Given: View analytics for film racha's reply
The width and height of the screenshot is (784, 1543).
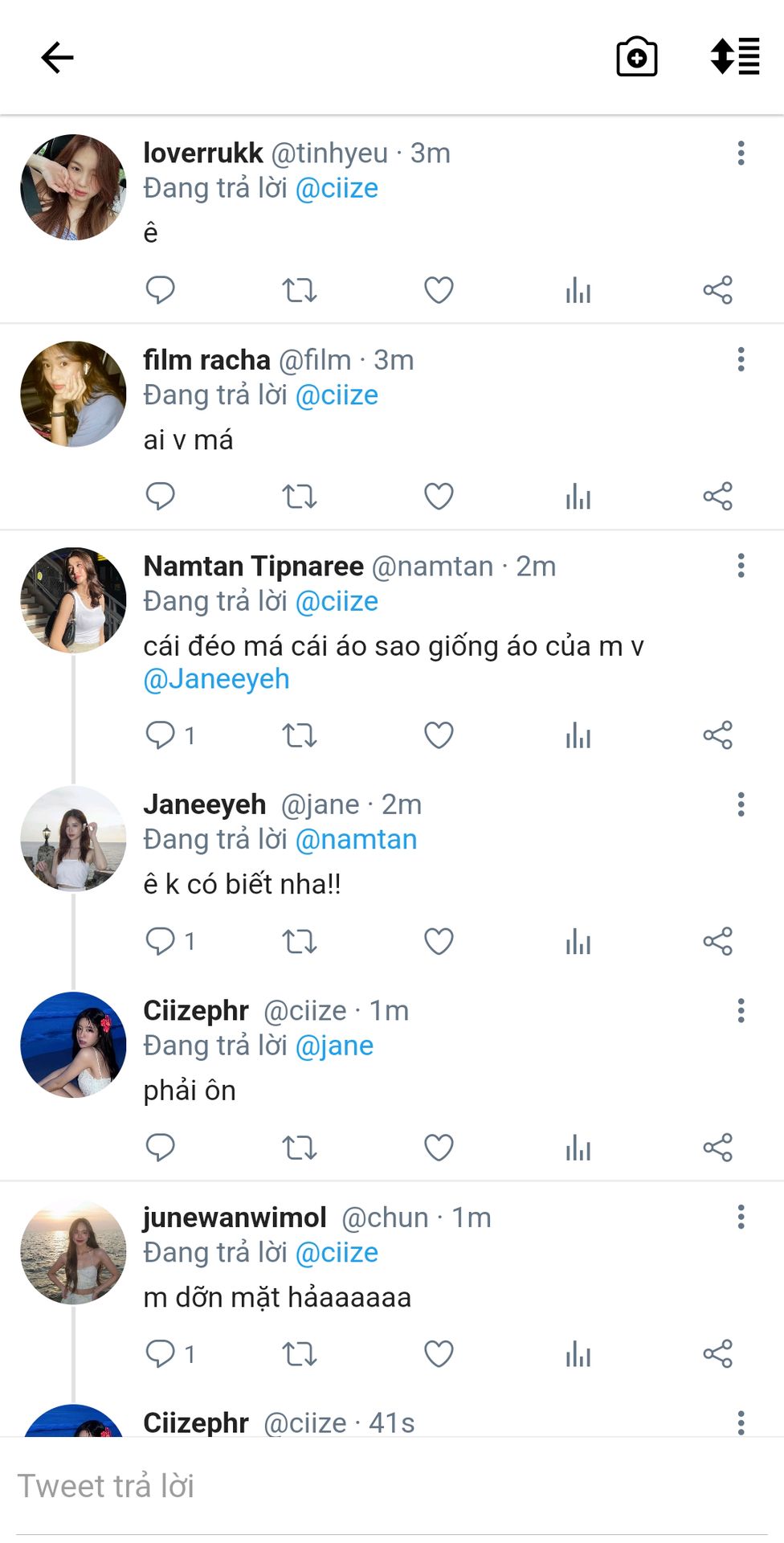Looking at the screenshot, I should pos(578,497).
